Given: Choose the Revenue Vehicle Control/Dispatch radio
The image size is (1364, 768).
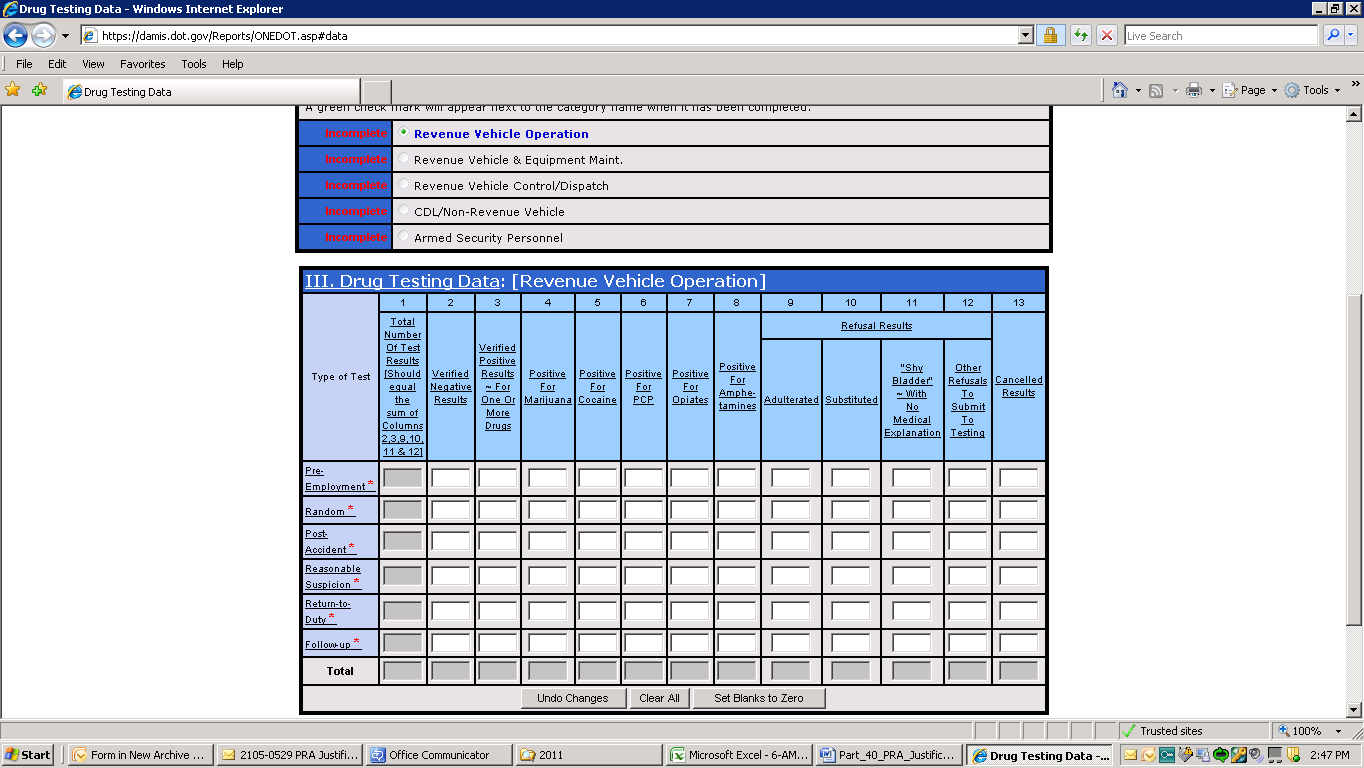Looking at the screenshot, I should (x=403, y=184).
